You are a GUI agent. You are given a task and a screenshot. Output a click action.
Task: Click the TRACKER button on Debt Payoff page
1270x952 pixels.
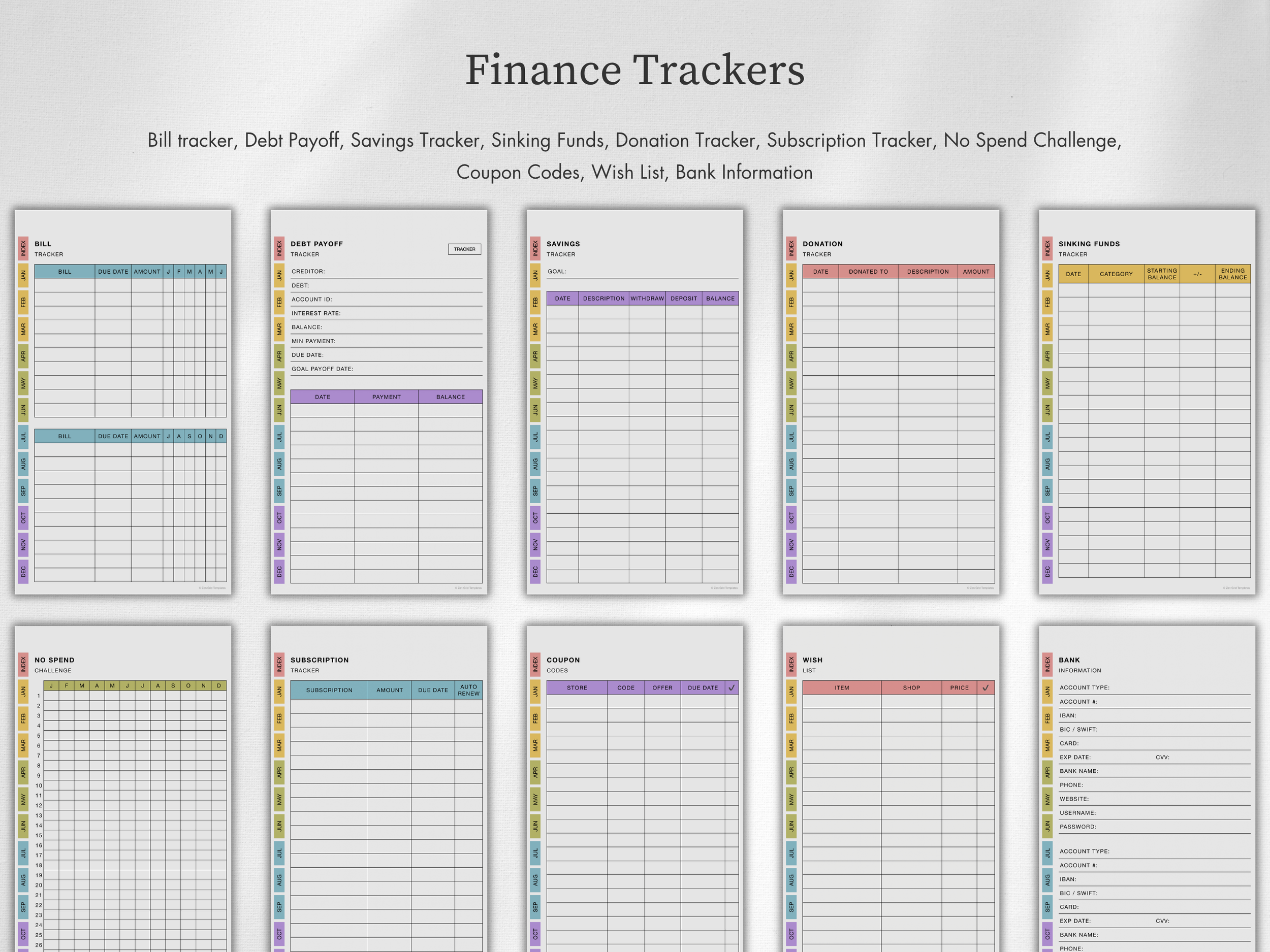[464, 249]
